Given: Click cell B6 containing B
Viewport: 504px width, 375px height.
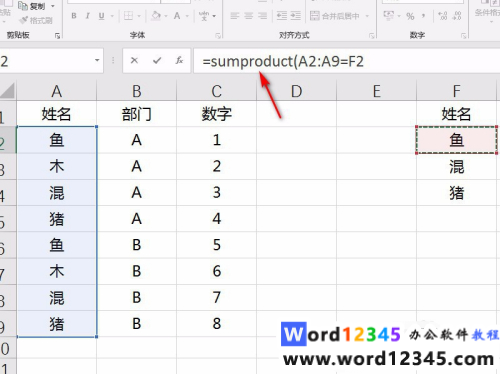Looking at the screenshot, I should (x=137, y=245).
